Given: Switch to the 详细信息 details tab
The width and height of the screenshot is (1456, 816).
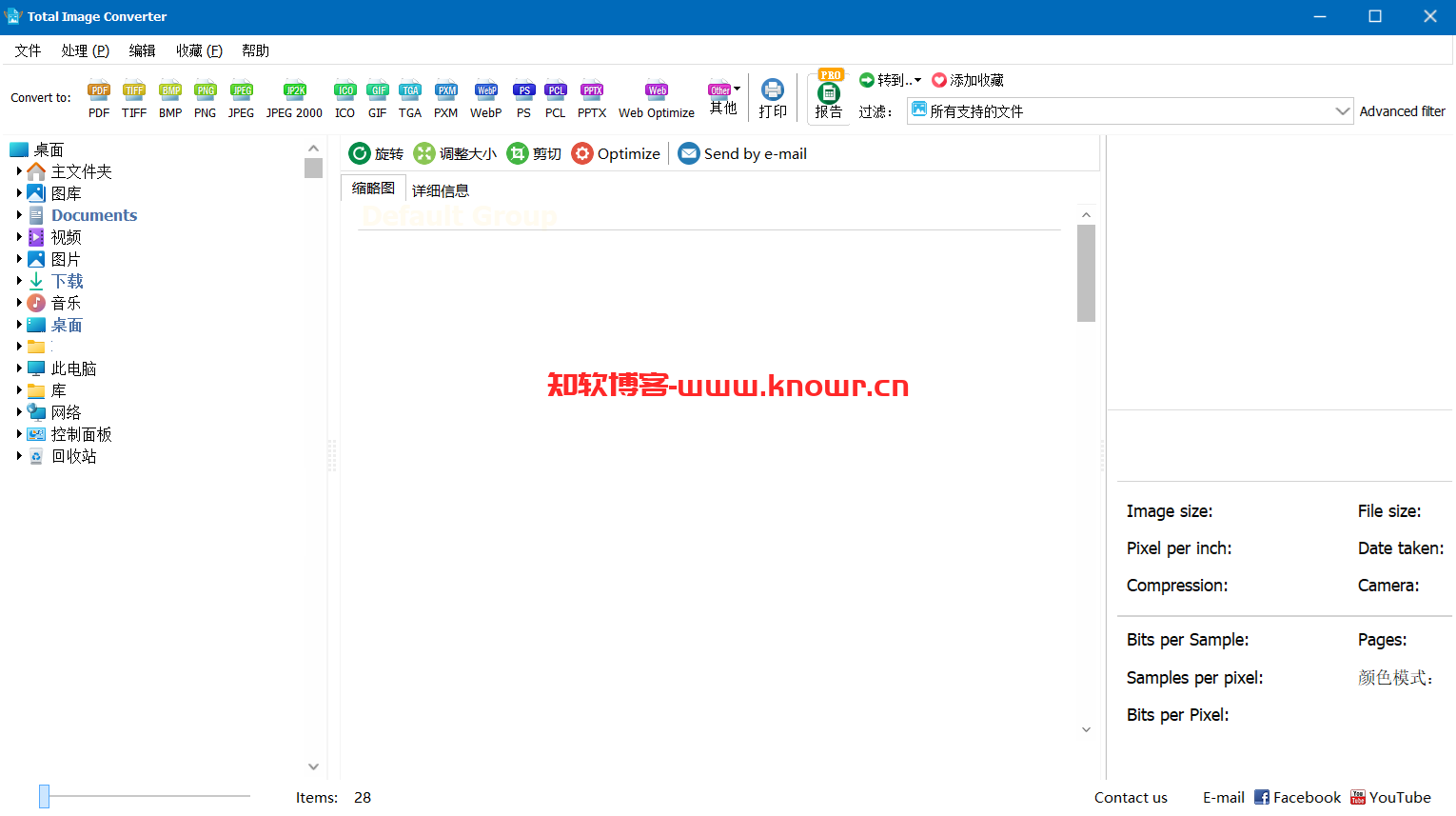Looking at the screenshot, I should pyautogui.click(x=441, y=190).
